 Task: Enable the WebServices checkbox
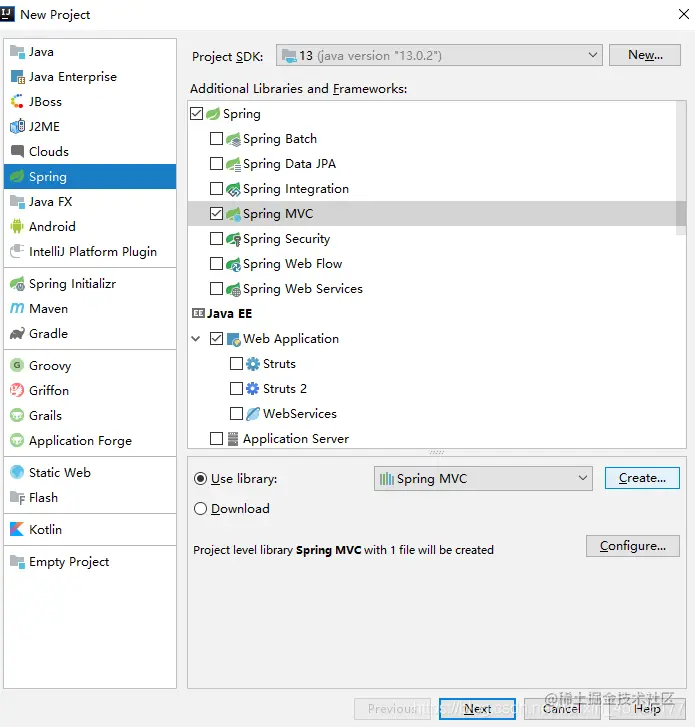point(236,414)
